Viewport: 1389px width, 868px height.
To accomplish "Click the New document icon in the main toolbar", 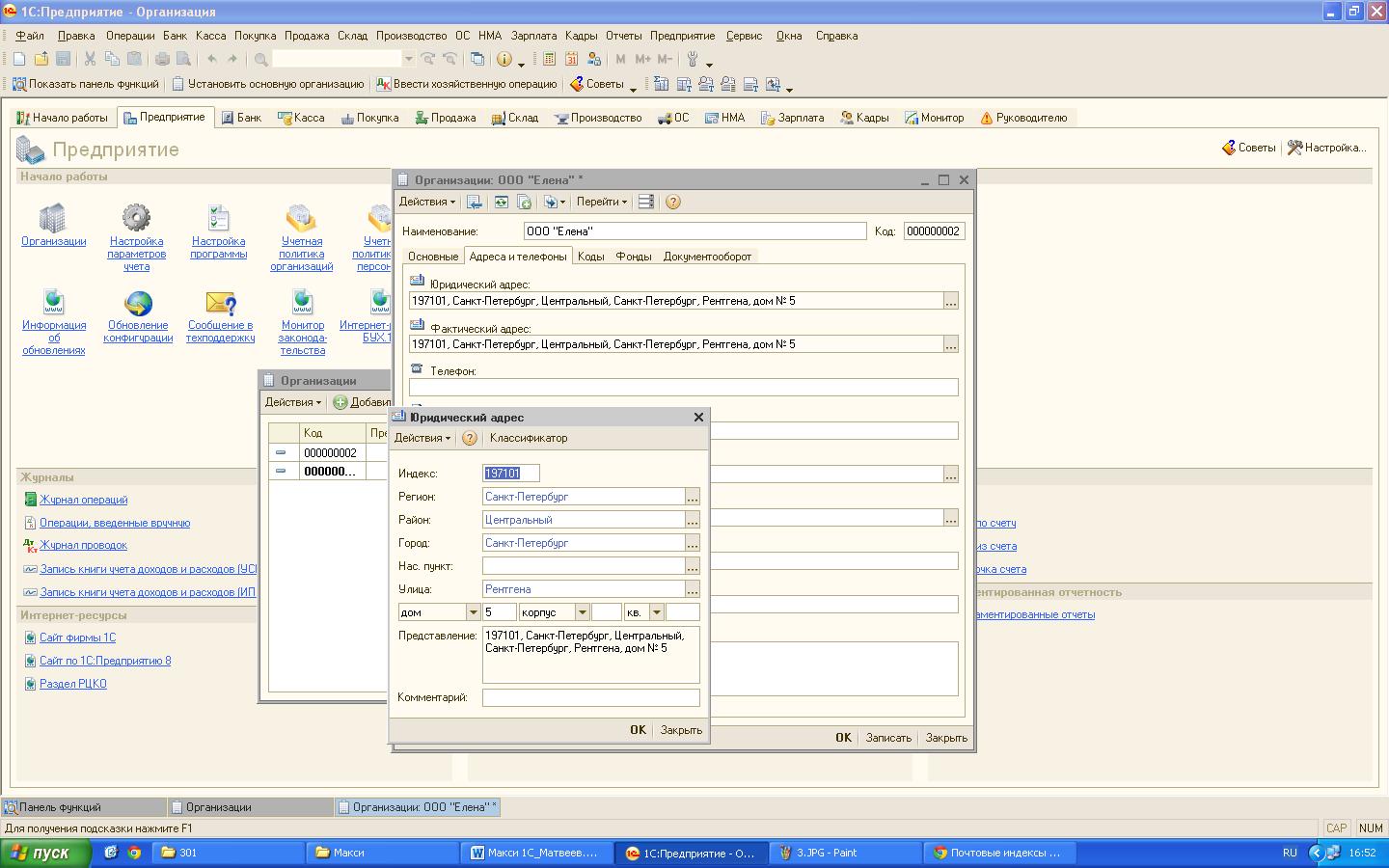I will point(18,59).
